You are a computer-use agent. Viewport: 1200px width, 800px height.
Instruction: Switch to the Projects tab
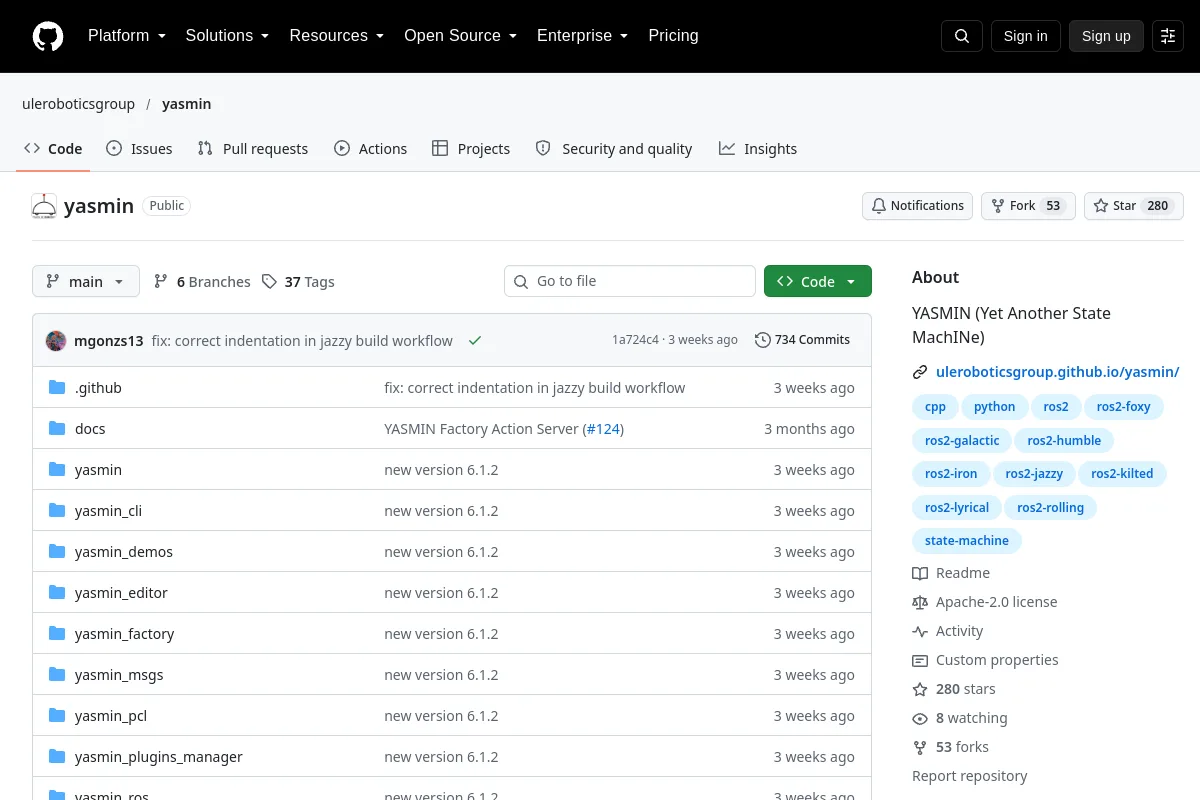[471, 149]
